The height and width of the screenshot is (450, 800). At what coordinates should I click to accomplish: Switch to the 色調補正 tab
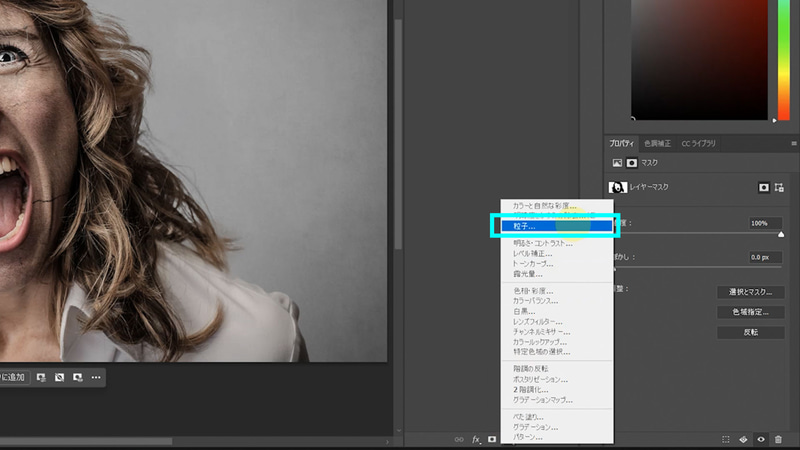tap(657, 143)
